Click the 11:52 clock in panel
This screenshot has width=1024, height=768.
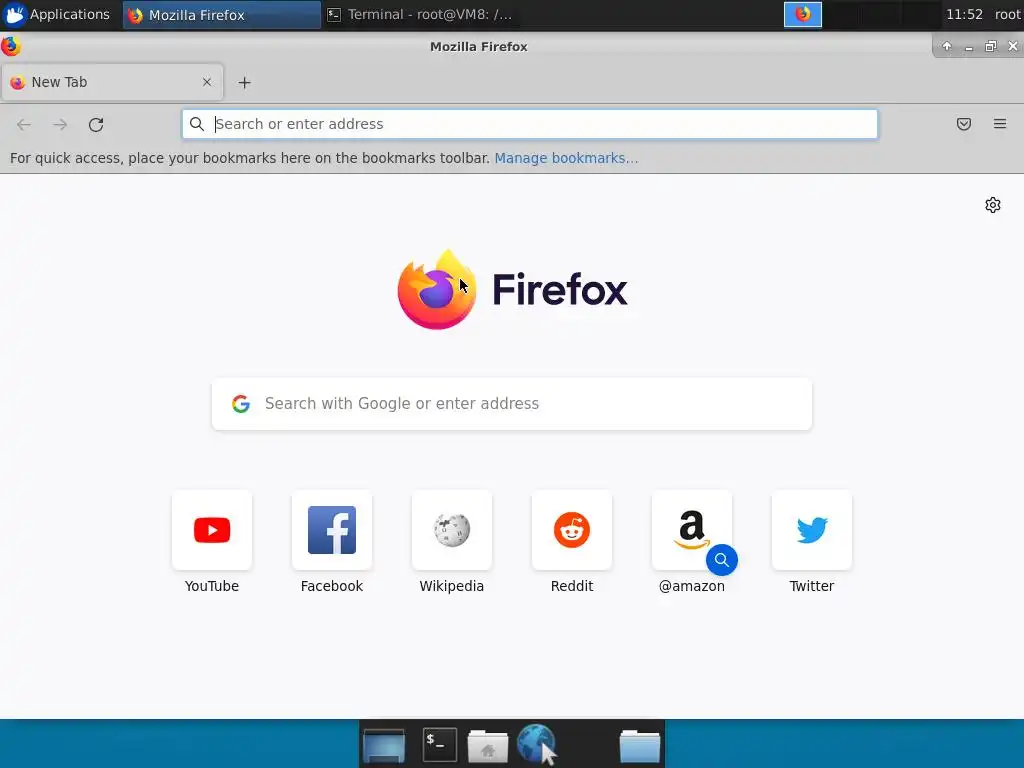(x=964, y=14)
